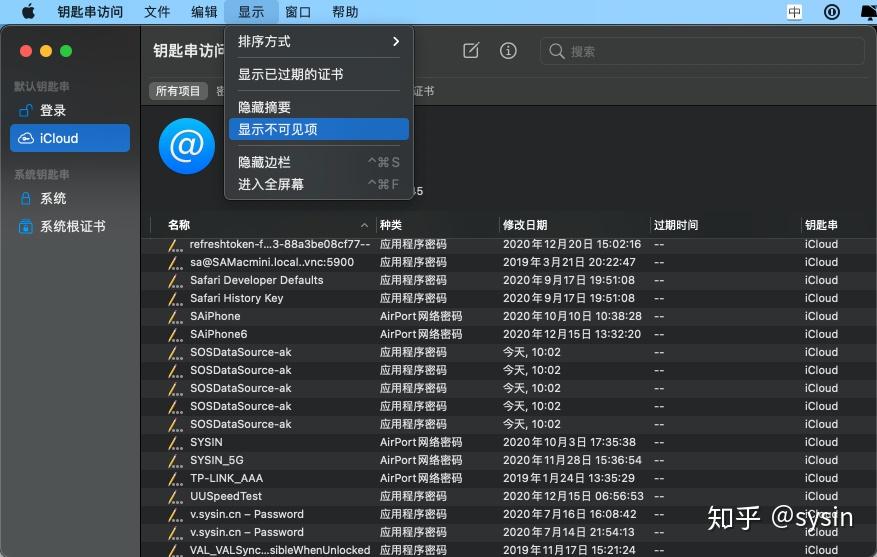Click the 1Password-style circle icon in menu bar
877x557 pixels.
(832, 12)
